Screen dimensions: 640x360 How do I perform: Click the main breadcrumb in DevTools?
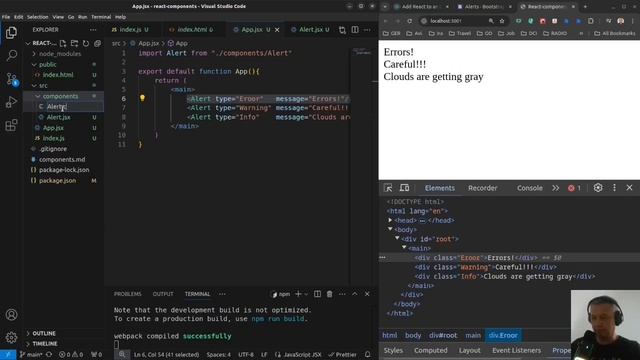click(x=473, y=335)
